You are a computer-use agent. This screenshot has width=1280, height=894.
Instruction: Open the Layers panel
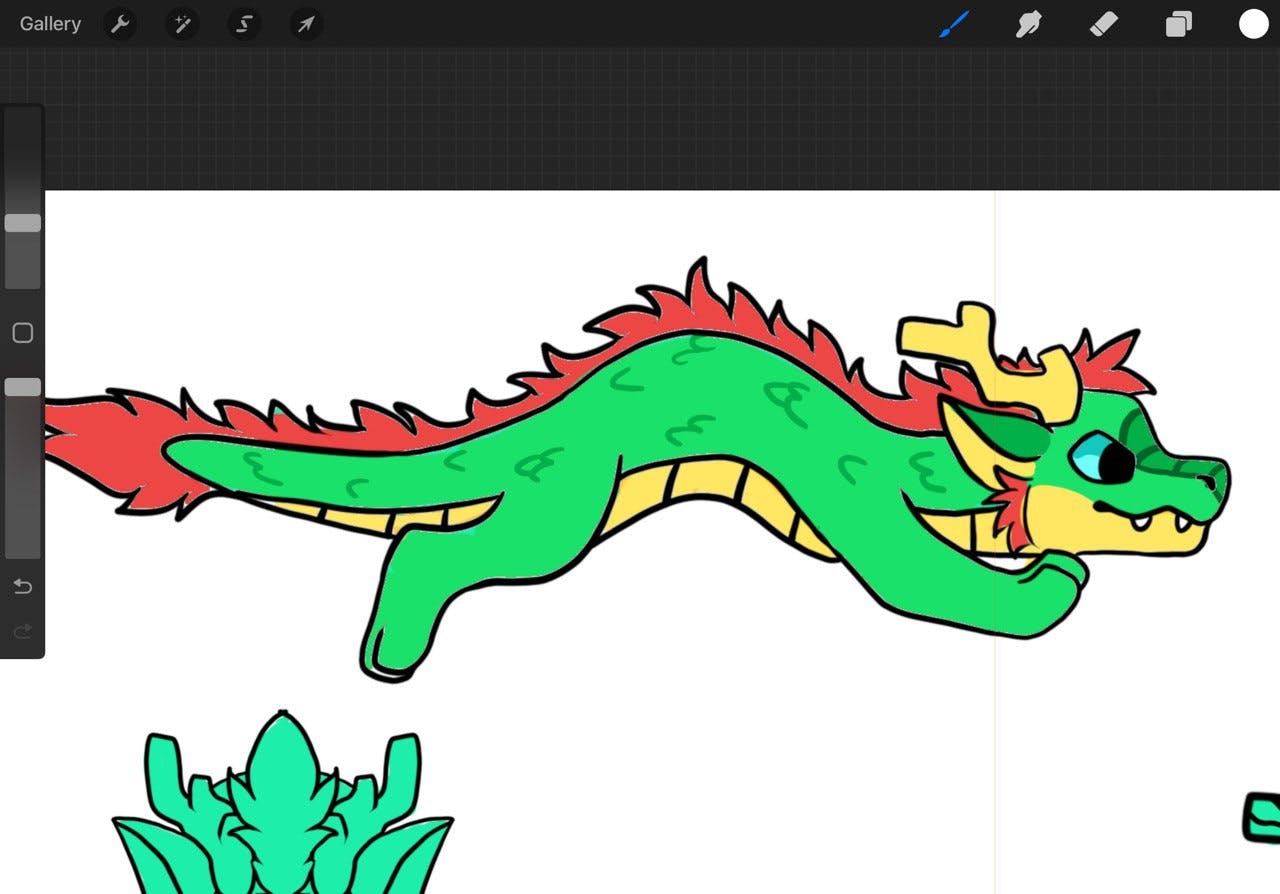point(1178,24)
